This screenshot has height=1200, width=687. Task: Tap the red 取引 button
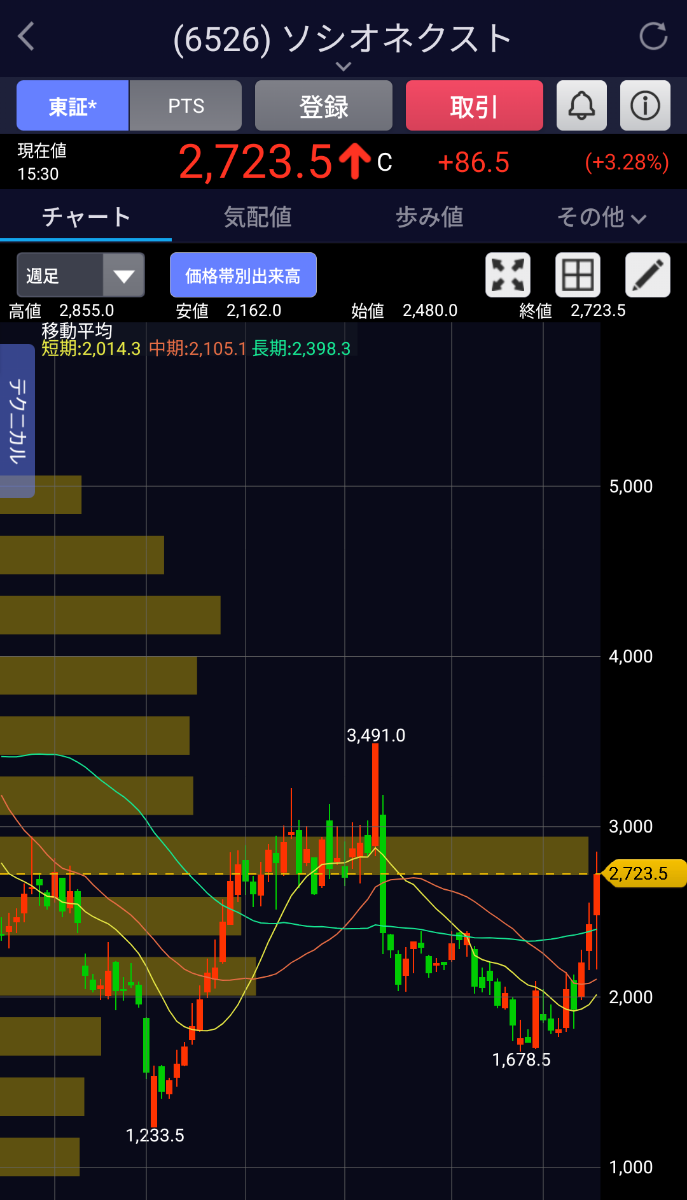coord(474,106)
